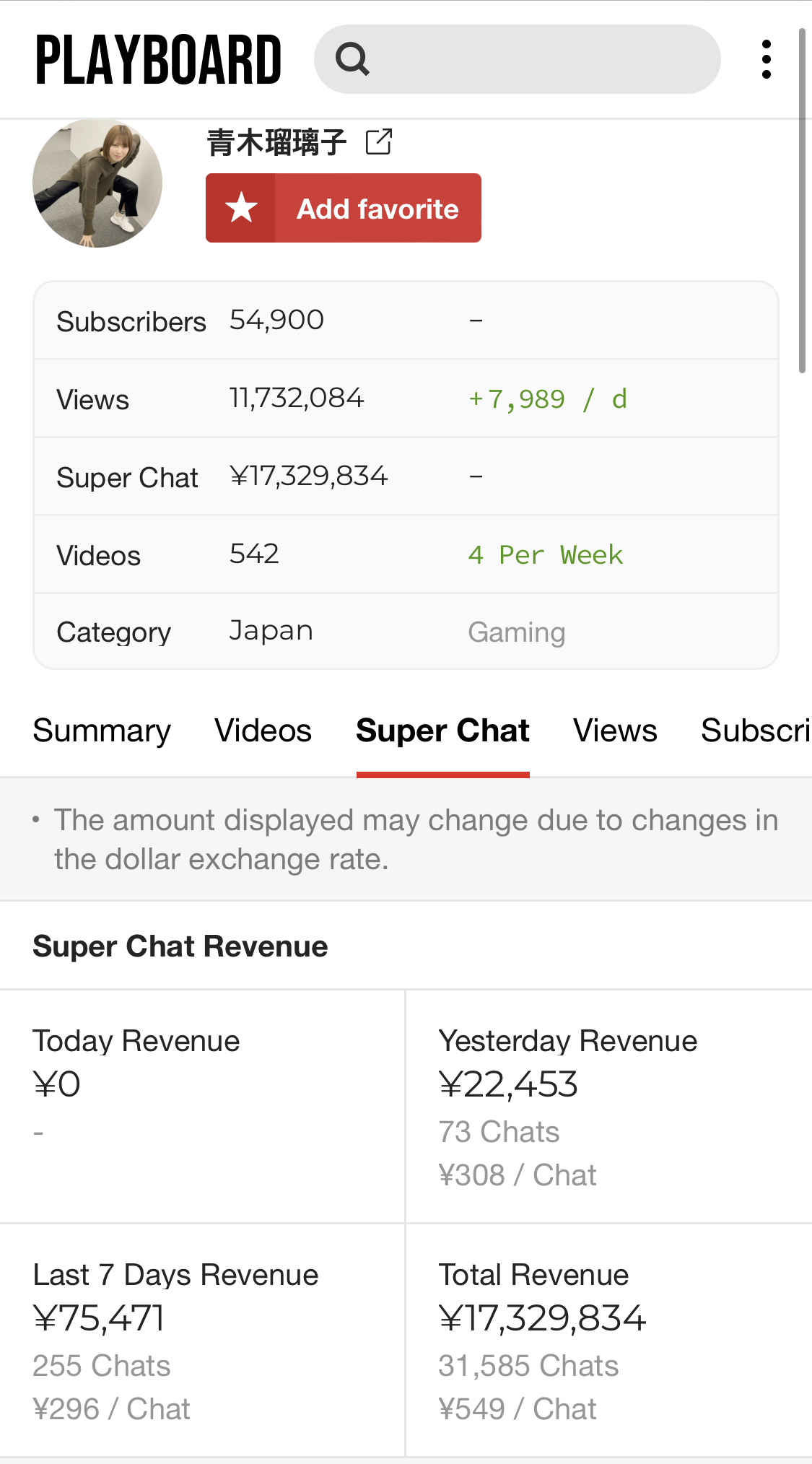Open the Videos tab
Screen dimensions: 812x1464
[x=263, y=731]
